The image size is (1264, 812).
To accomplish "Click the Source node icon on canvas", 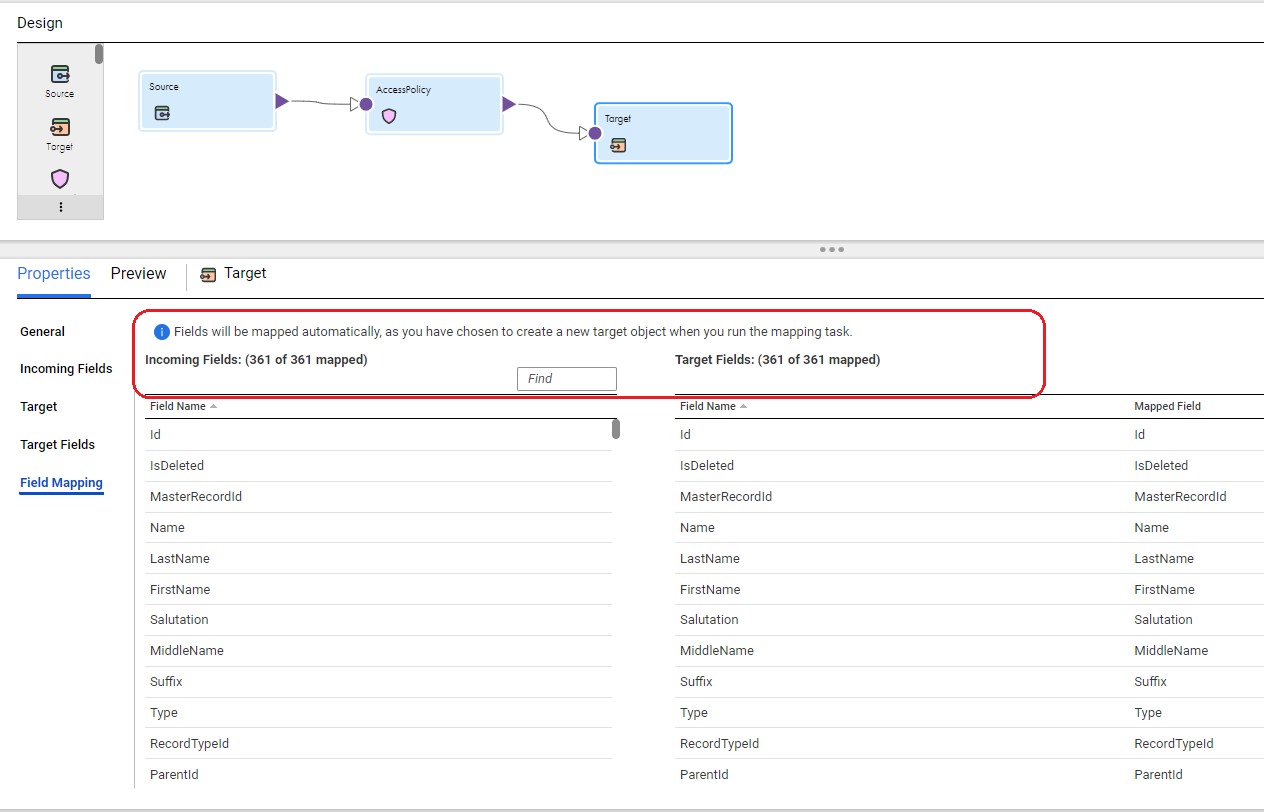I will [x=162, y=113].
